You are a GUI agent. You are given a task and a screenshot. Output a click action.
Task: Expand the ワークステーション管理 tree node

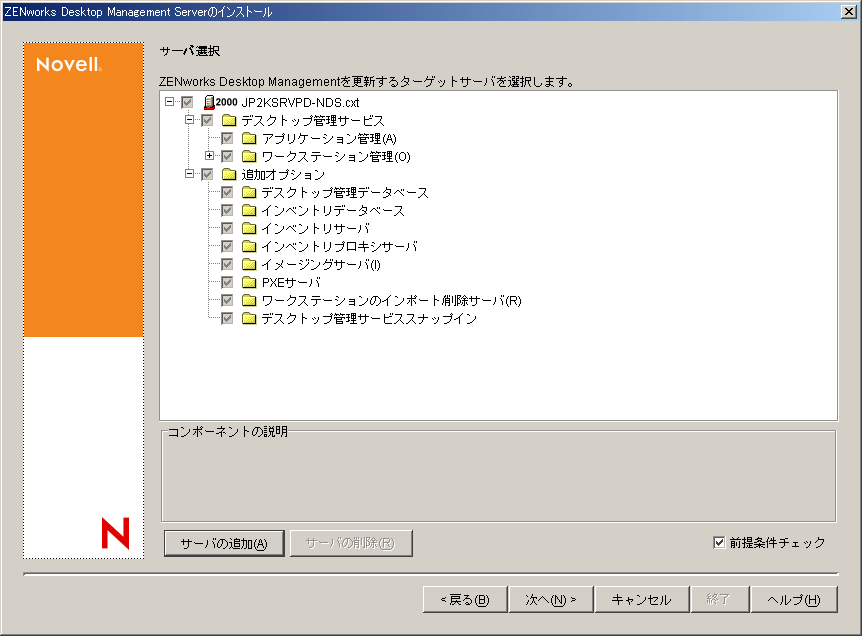click(211, 155)
